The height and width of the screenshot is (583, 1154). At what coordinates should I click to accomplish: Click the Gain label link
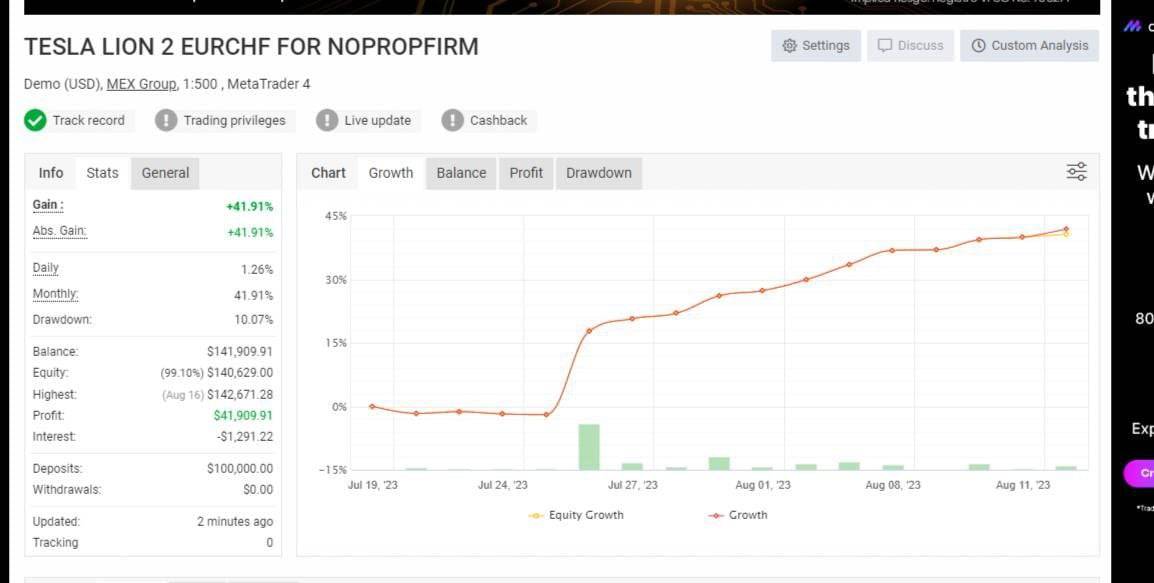click(47, 205)
